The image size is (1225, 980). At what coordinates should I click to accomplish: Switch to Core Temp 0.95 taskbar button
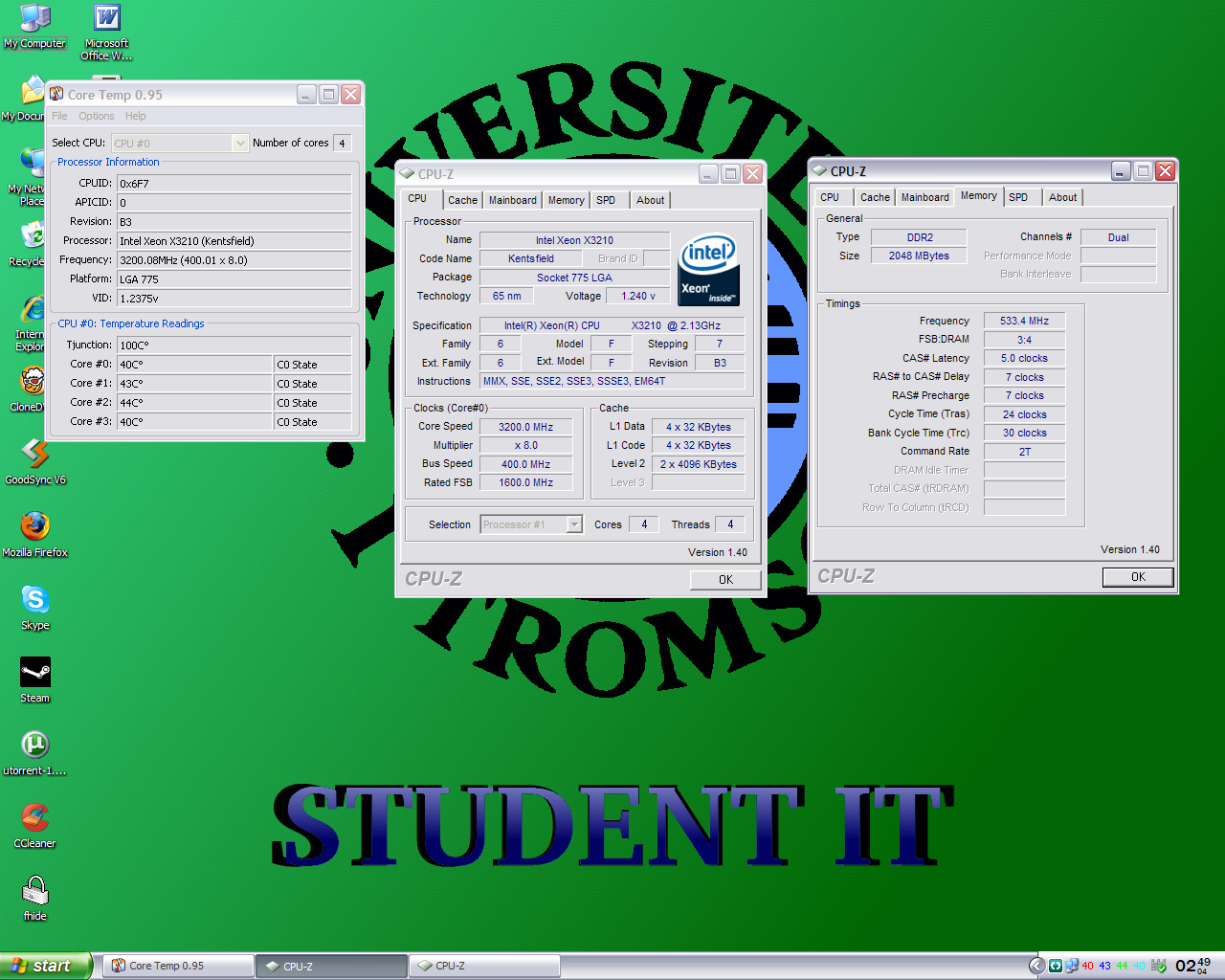[178, 966]
